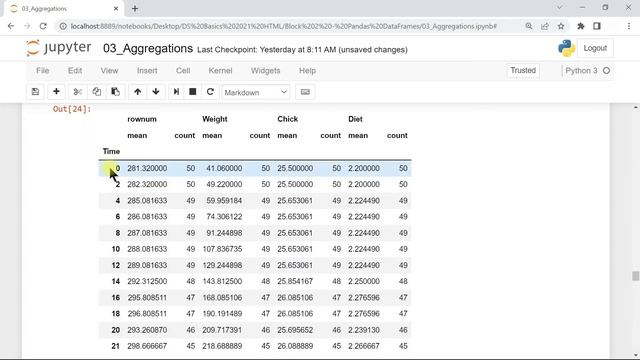Screen dimensions: 640x360
Task: Click the rownum value 293.260870
Action: tap(147, 330)
